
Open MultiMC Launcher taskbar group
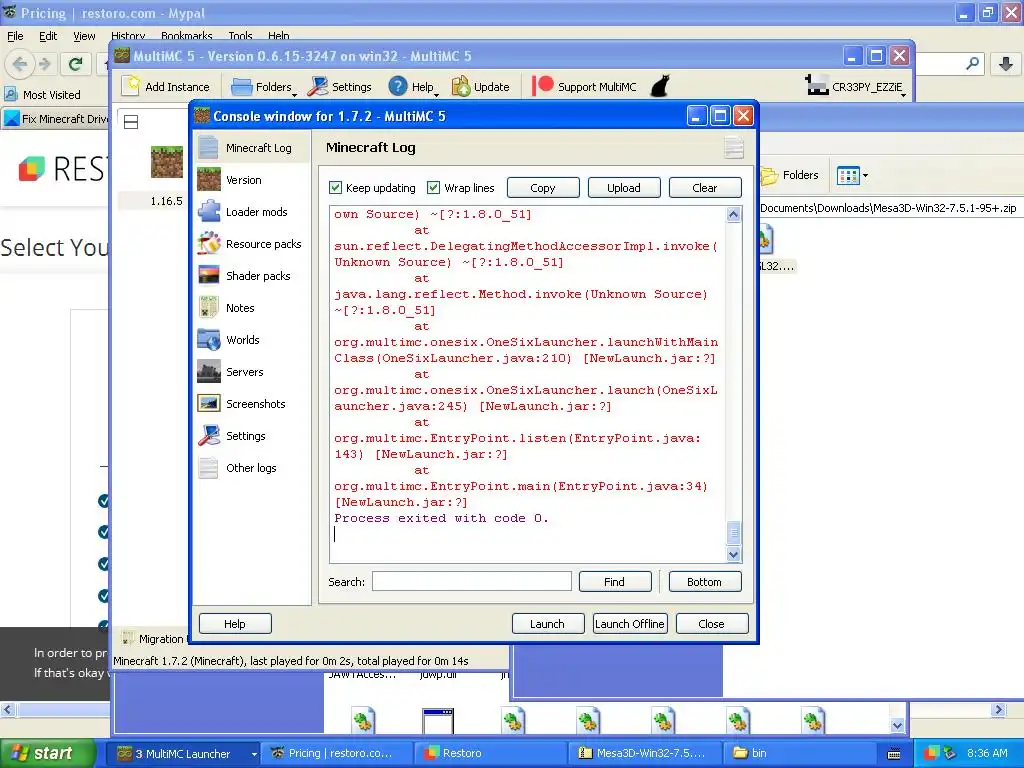click(x=185, y=754)
